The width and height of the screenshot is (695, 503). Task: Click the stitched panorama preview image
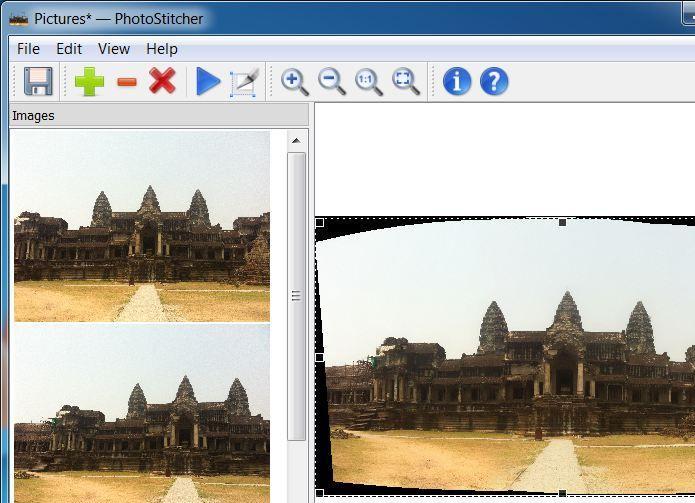(x=505, y=357)
